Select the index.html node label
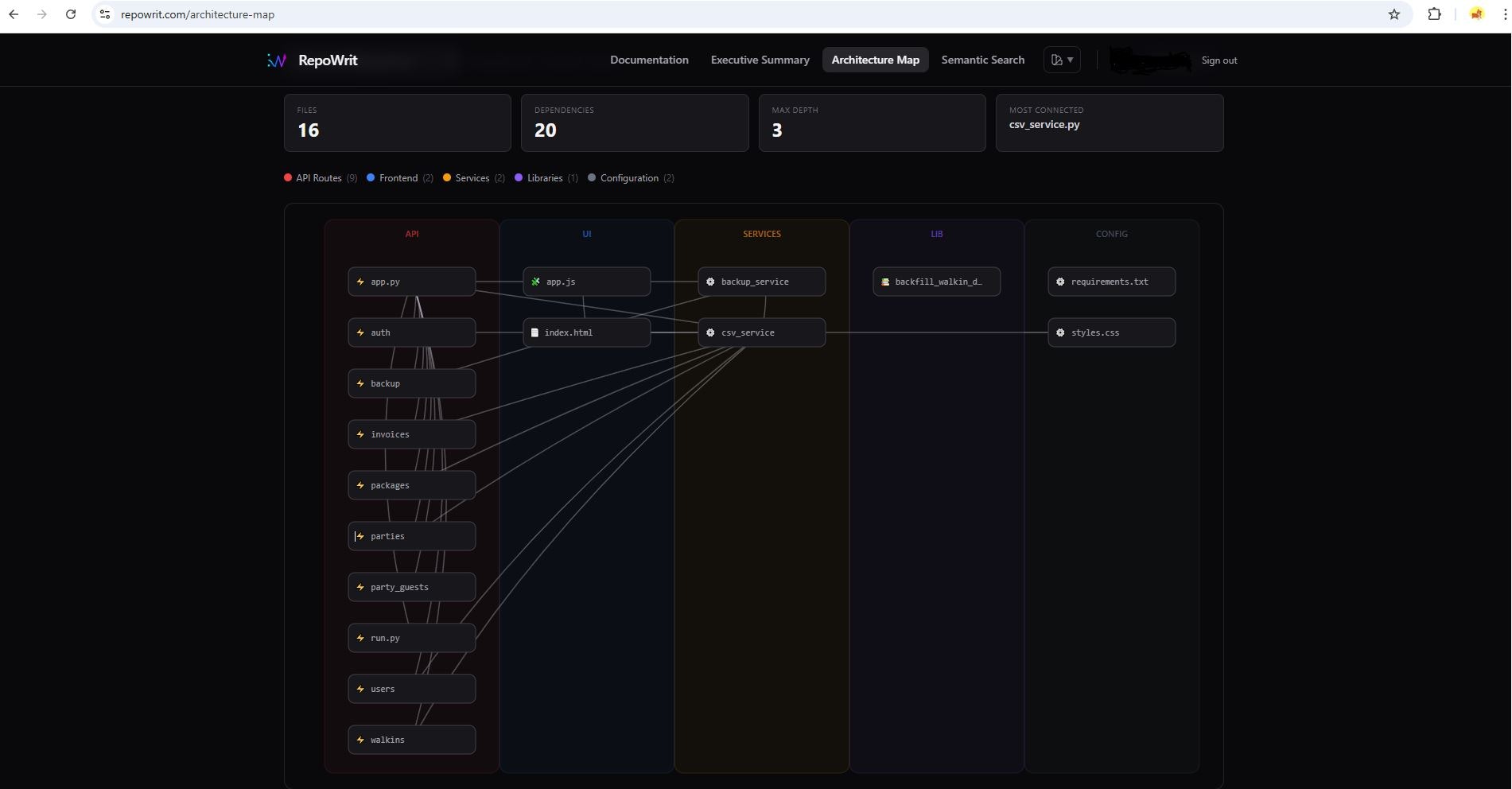Screen dimensions: 1512x789 568,332
